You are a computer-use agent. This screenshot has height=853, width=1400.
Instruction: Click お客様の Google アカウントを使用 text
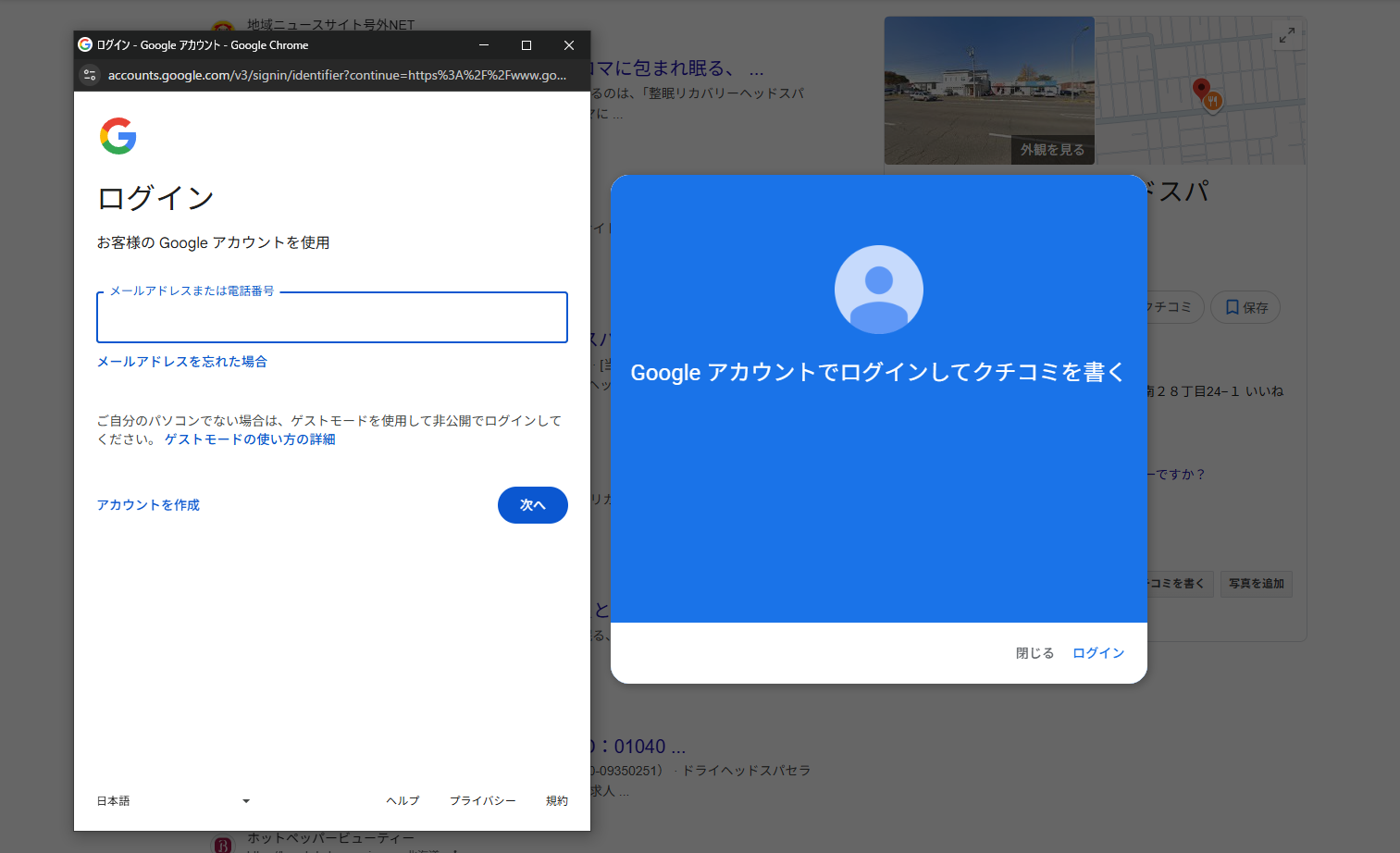pyautogui.click(x=214, y=242)
